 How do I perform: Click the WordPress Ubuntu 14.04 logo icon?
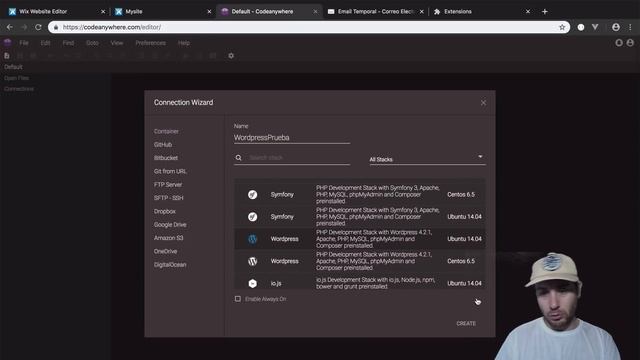(x=253, y=239)
